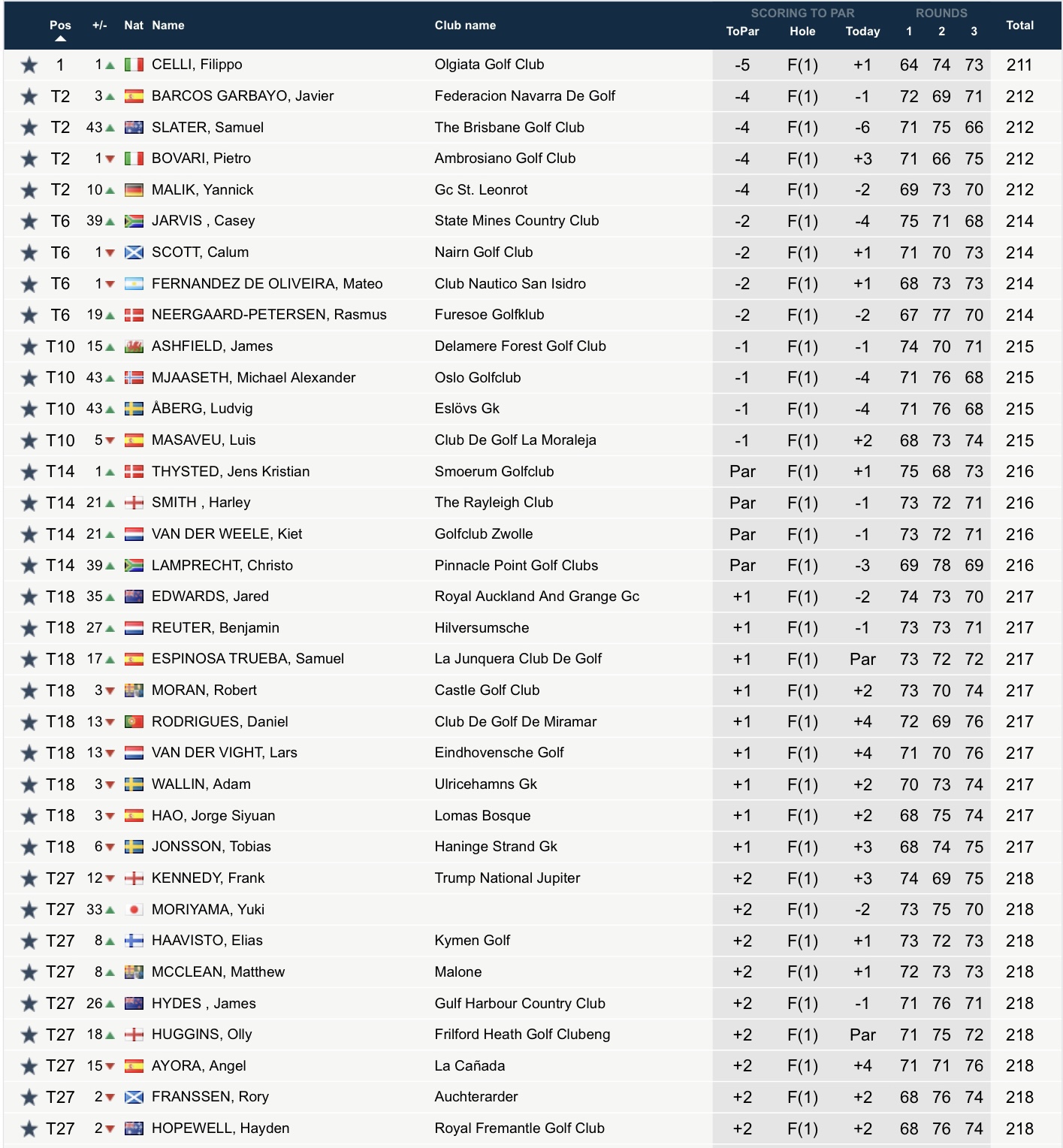The width and height of the screenshot is (1063, 1148).
Task: Sort by Club name header
Action: pyautogui.click(x=465, y=26)
